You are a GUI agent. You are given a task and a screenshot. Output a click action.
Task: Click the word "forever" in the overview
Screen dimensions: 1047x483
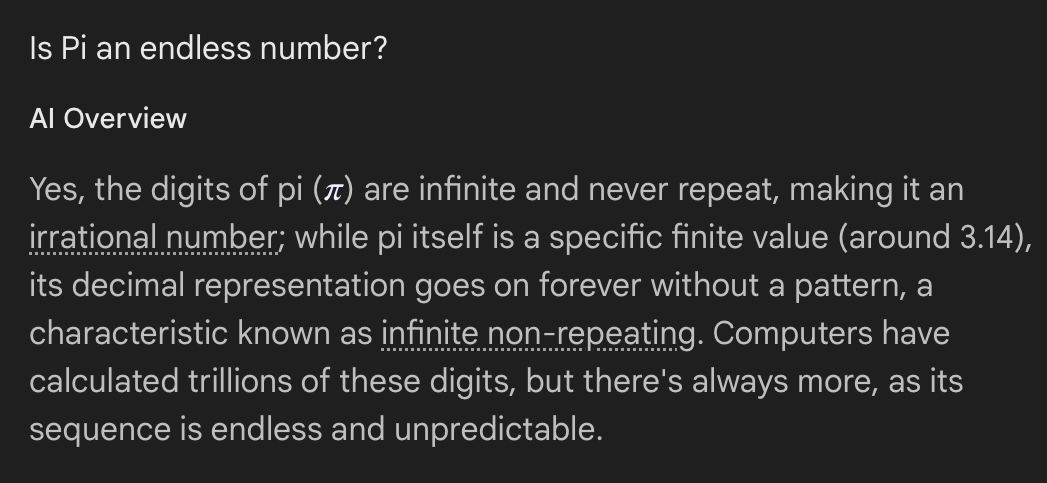[x=590, y=286]
